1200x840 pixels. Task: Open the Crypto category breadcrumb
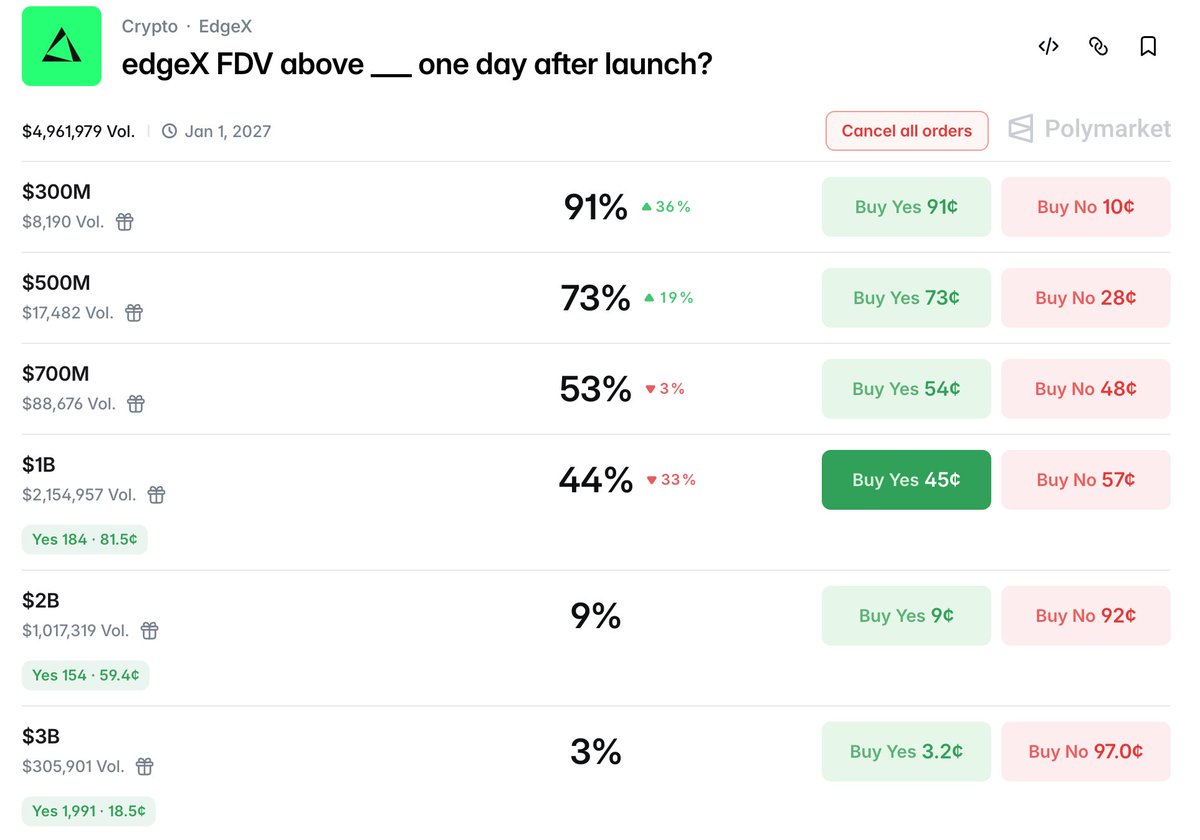pos(150,27)
